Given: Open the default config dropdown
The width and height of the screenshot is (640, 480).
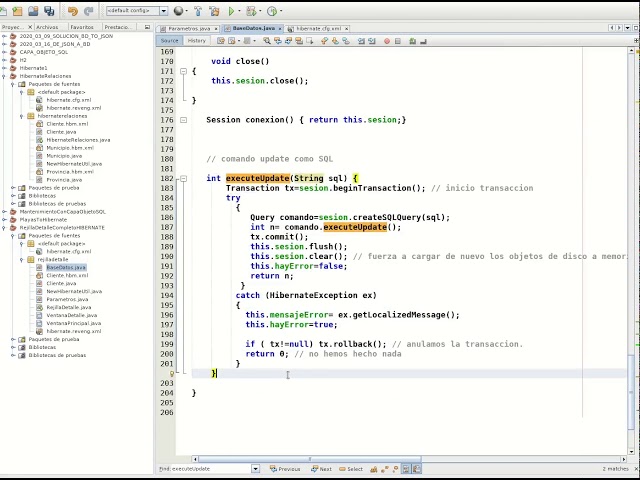Looking at the screenshot, I should coord(164,11).
